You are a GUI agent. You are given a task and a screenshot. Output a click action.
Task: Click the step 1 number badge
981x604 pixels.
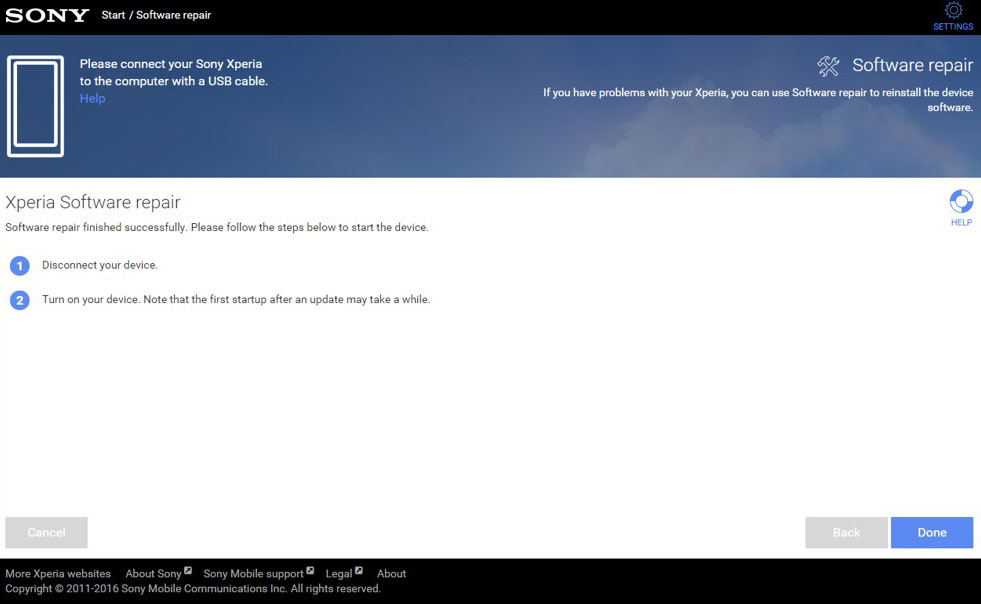(19, 265)
